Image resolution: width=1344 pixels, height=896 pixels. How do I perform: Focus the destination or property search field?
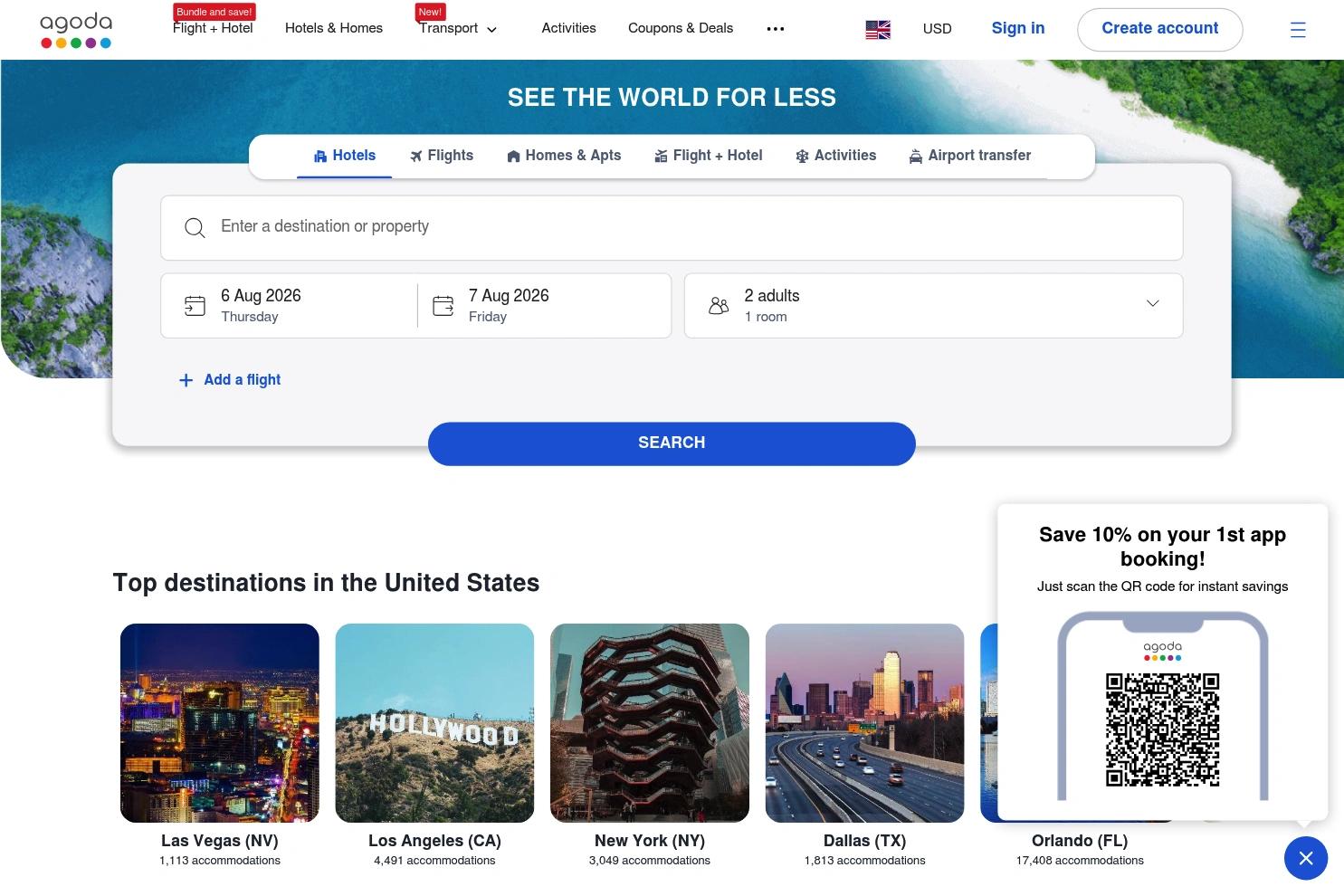click(x=672, y=228)
